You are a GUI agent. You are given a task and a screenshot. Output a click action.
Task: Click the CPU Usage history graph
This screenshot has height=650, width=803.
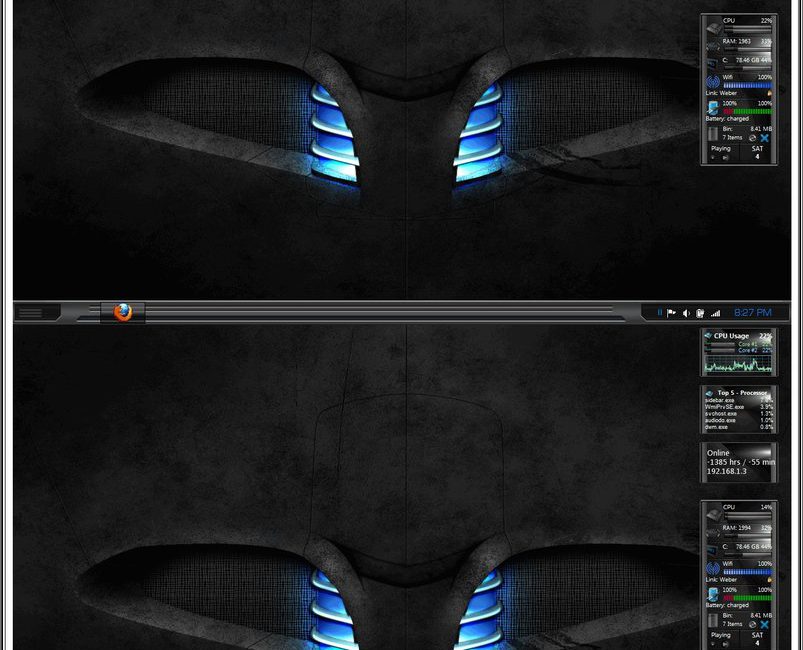pos(738,363)
